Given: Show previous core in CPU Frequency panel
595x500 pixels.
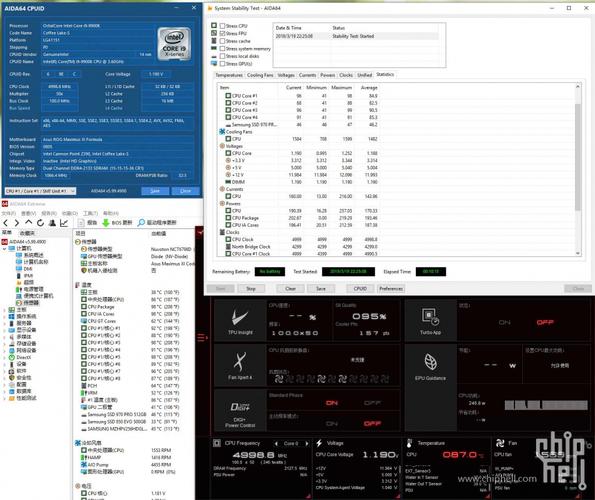Looking at the screenshot, I should (x=276, y=443).
